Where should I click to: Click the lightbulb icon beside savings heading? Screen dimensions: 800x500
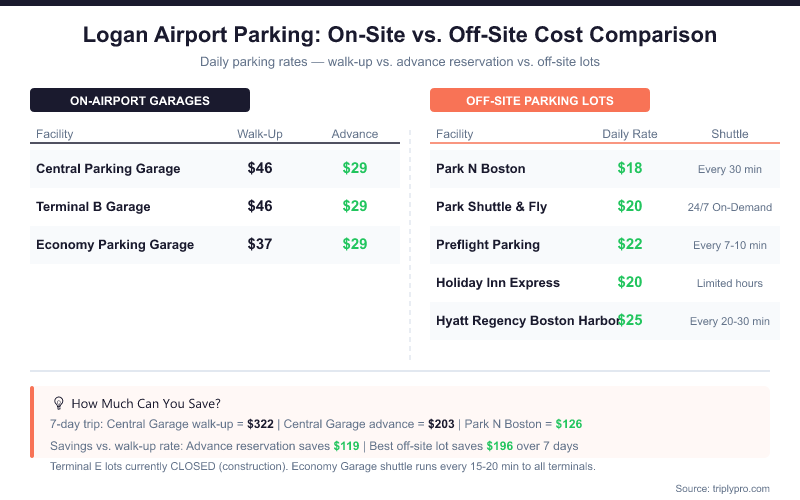tap(58, 403)
